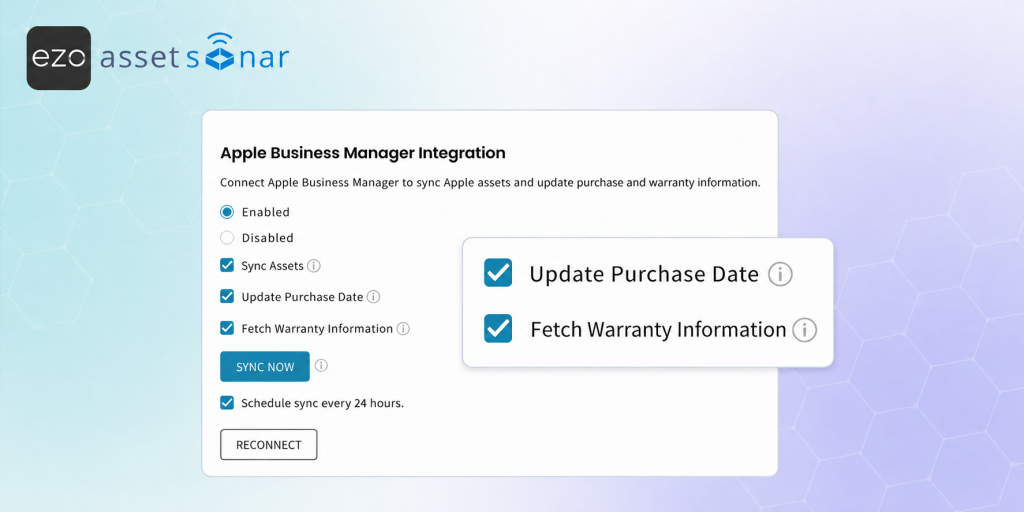Viewport: 1024px width, 512px height.
Task: Click the enlarged Update Purchase Date label
Action: click(644, 274)
